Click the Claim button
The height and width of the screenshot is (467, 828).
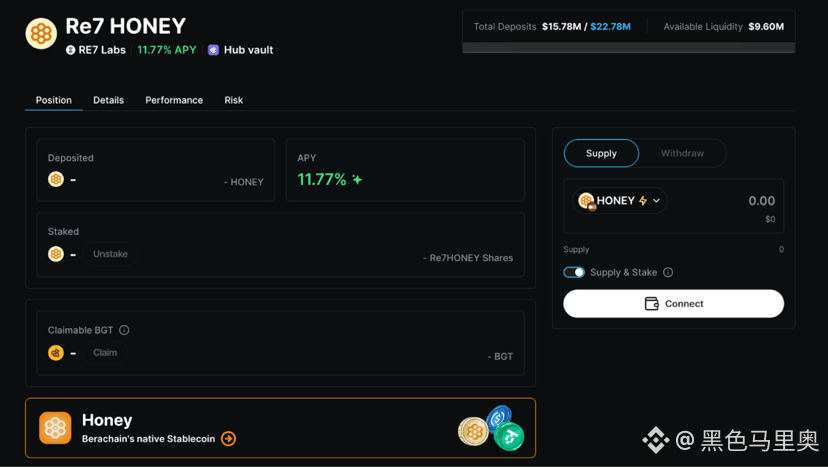tap(105, 353)
